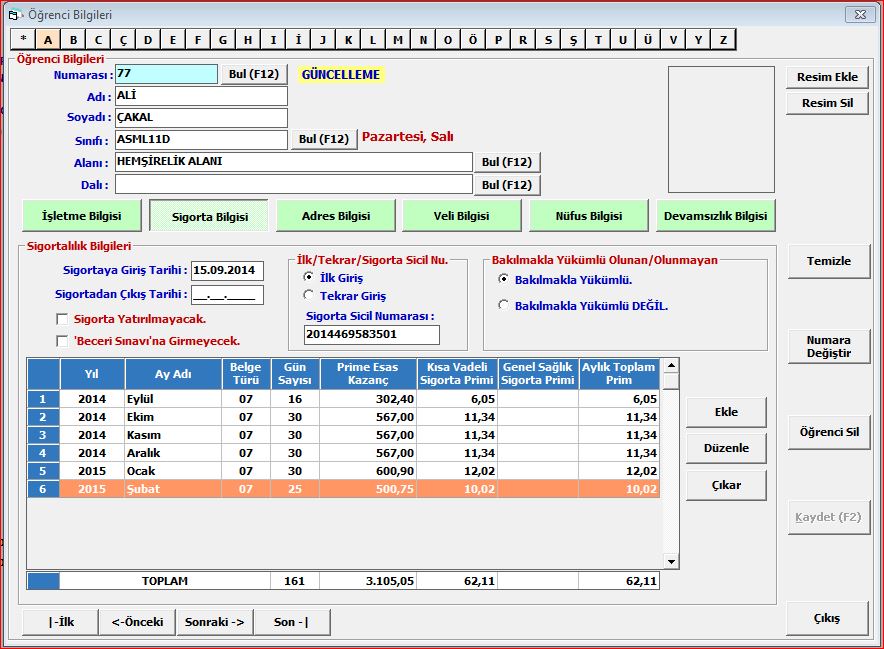Click Öğrenci Sil button
Viewport: 884px width, 649px height.
coord(829,432)
